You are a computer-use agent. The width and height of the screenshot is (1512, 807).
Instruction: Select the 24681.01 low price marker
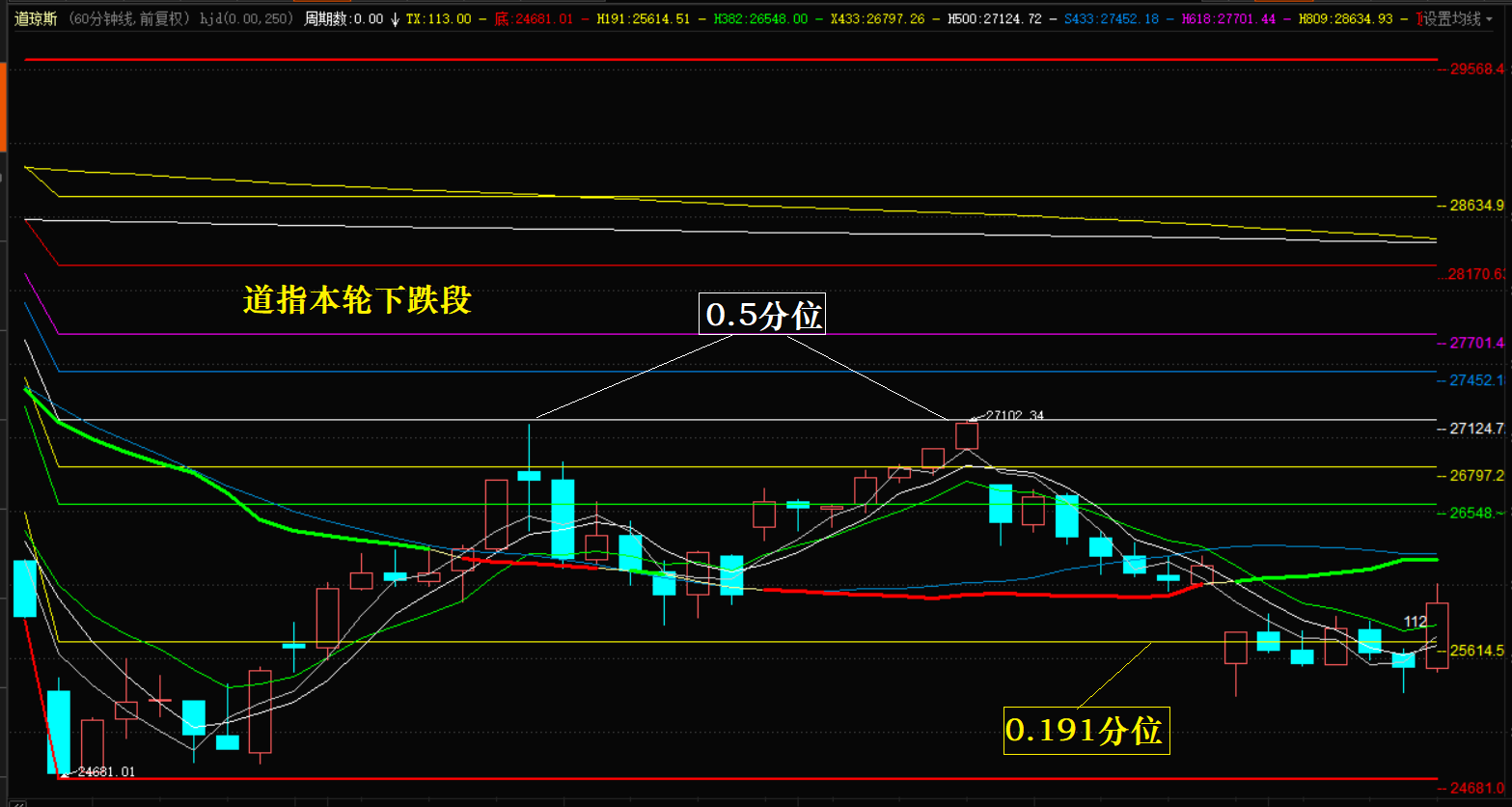[x=106, y=771]
